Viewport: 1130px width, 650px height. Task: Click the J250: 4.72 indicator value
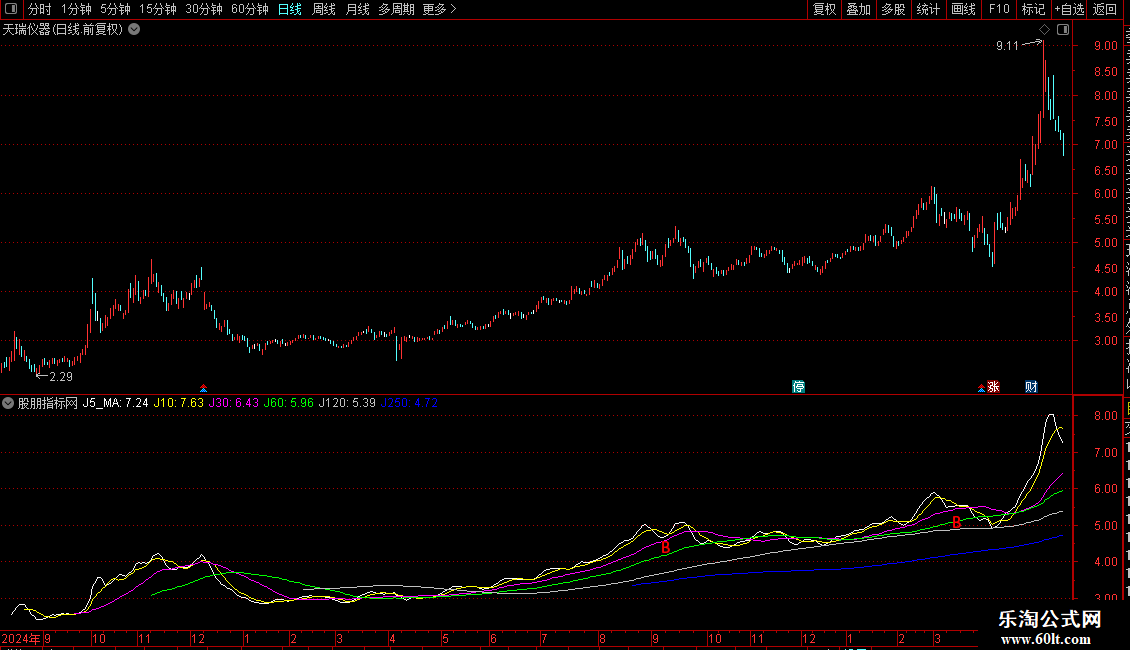point(409,404)
